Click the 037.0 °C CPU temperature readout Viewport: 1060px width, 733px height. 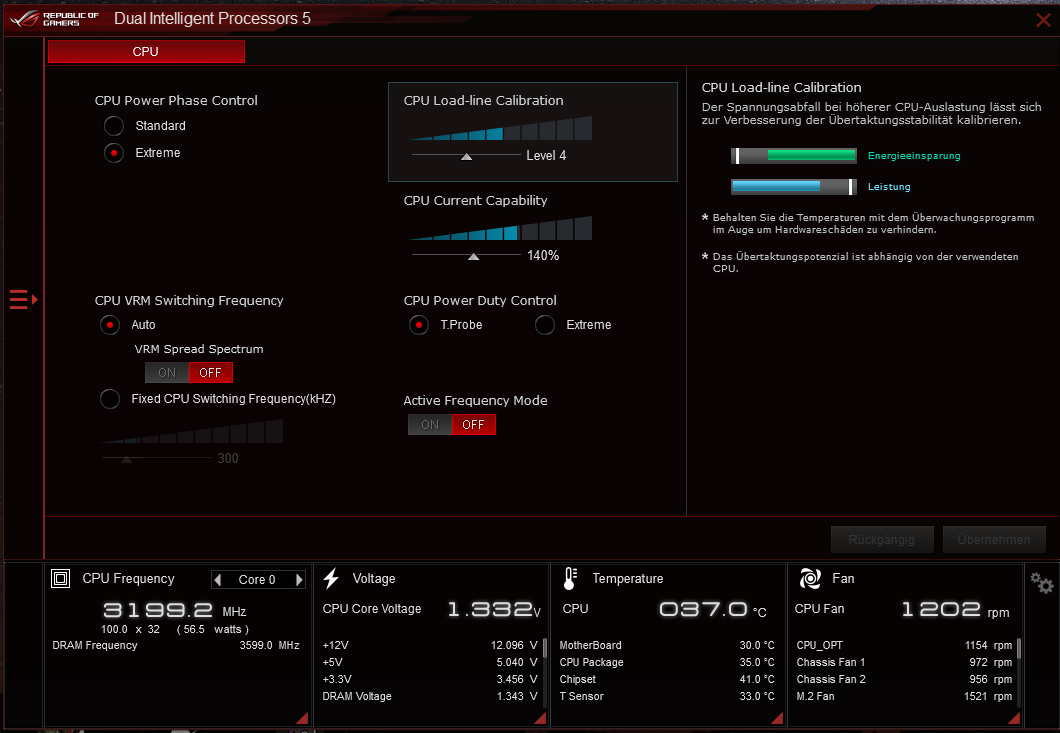[x=713, y=610]
